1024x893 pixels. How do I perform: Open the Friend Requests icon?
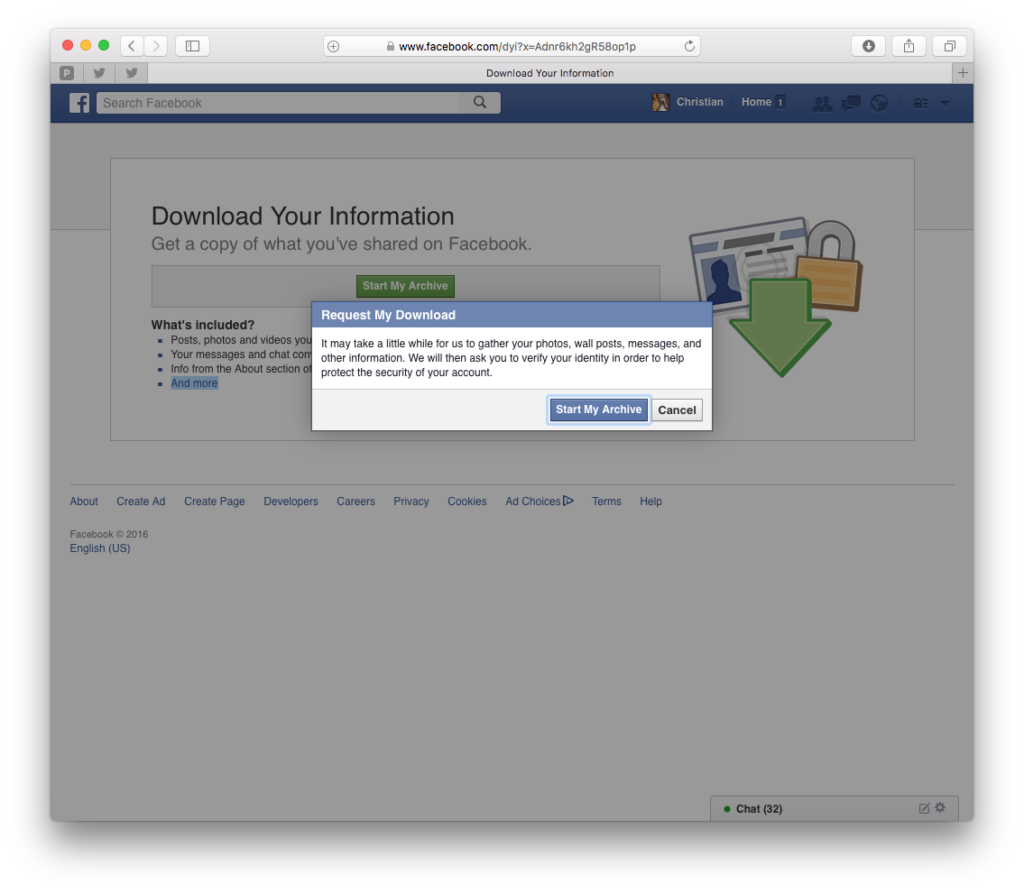[822, 103]
